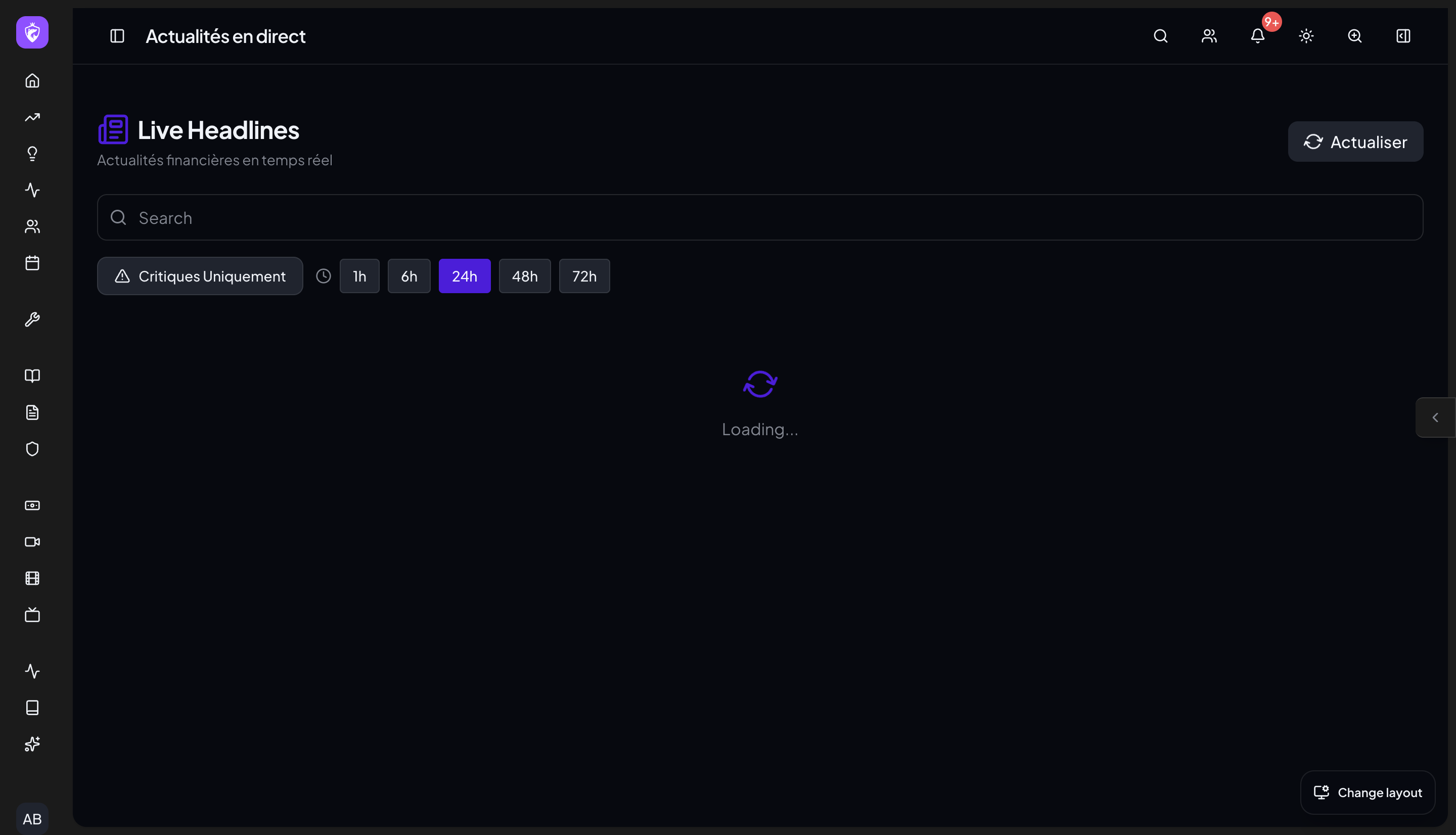Open the film strip icon in sidebar

pos(32,578)
